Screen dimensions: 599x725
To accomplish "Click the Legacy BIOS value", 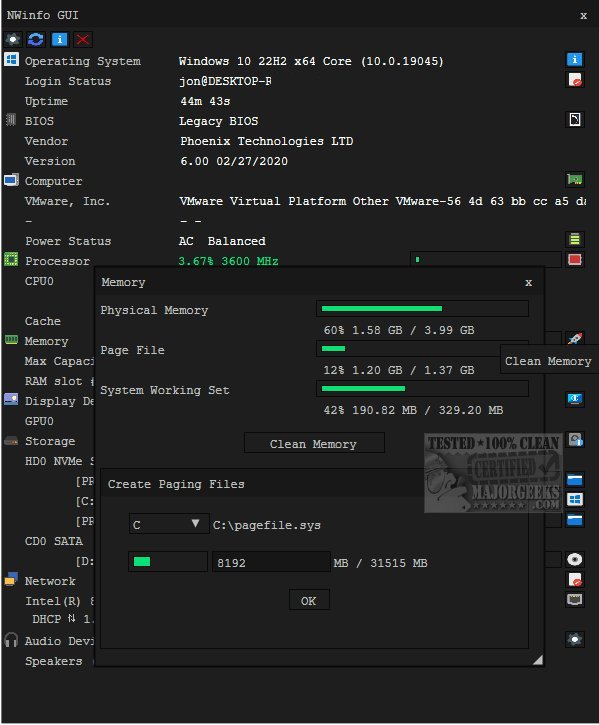I will point(218,121).
